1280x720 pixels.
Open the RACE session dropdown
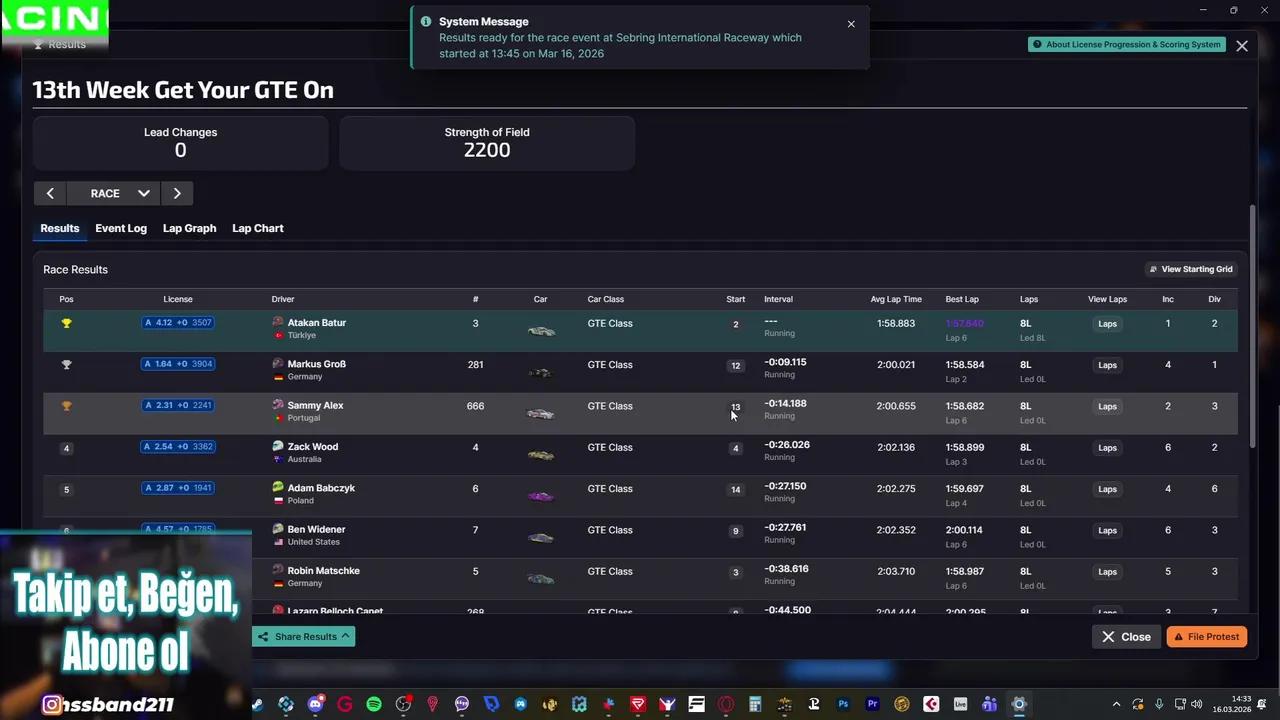click(x=119, y=193)
